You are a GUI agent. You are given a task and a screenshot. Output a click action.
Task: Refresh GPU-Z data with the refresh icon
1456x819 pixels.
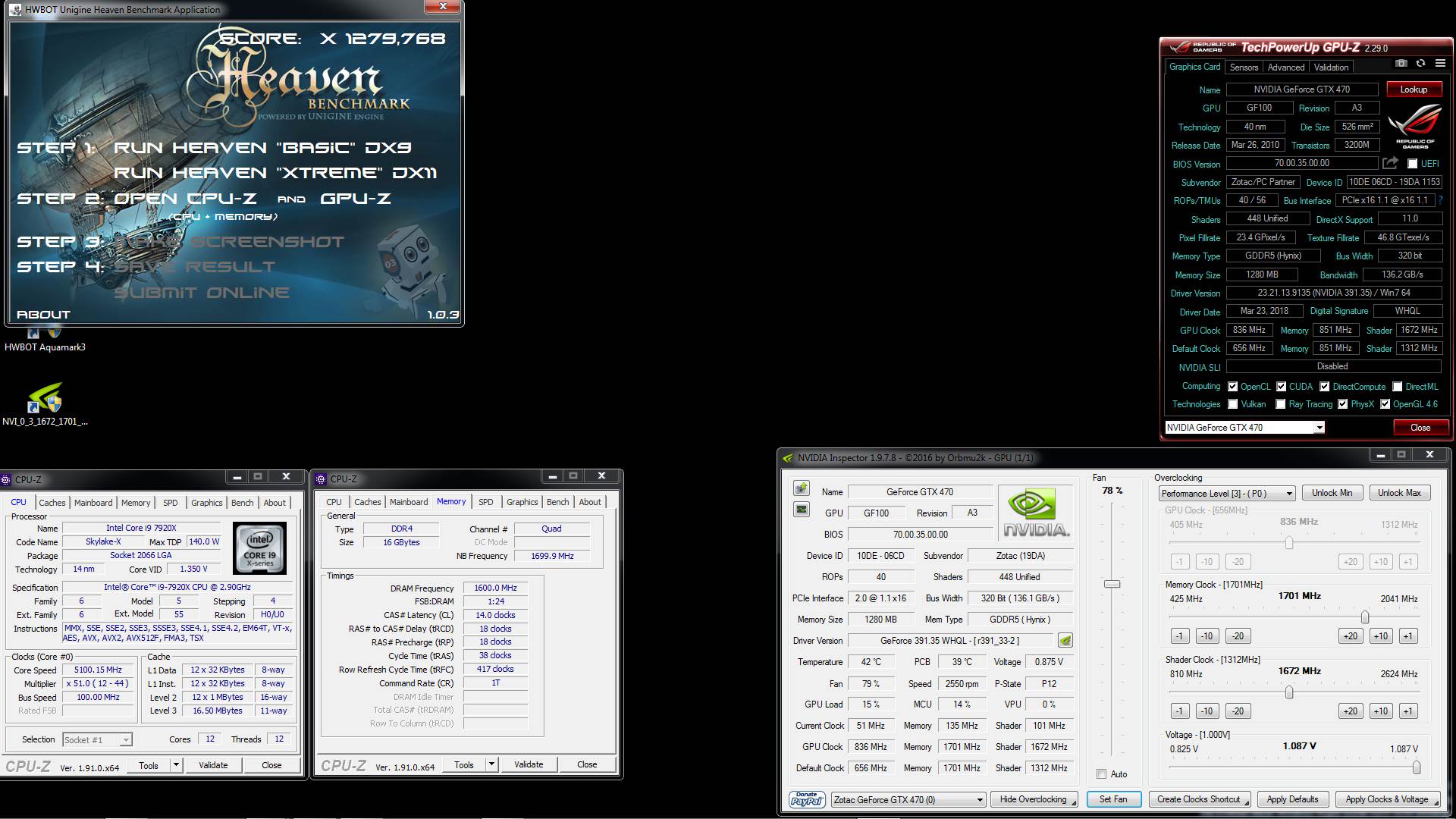(1420, 64)
